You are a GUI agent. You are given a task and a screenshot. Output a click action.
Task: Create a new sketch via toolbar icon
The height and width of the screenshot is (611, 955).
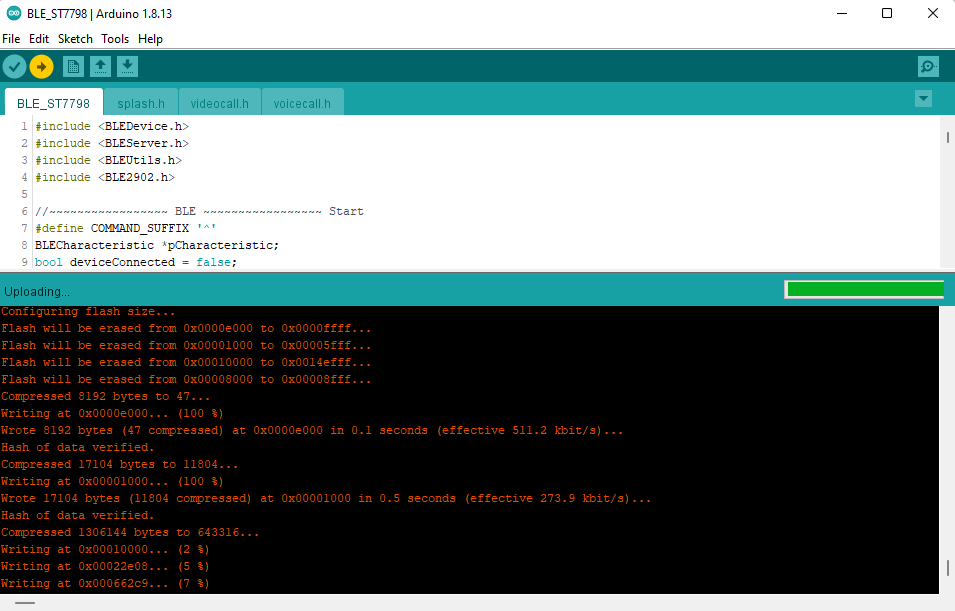point(73,66)
